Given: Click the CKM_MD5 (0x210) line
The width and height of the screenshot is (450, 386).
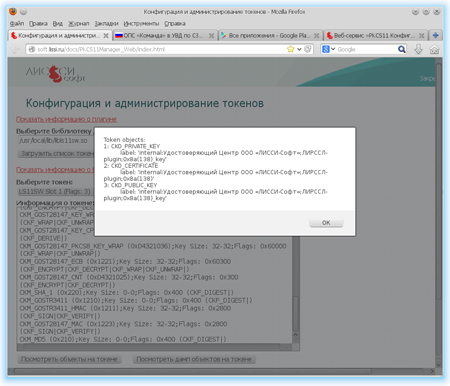Looking at the screenshot, I should [x=123, y=339].
